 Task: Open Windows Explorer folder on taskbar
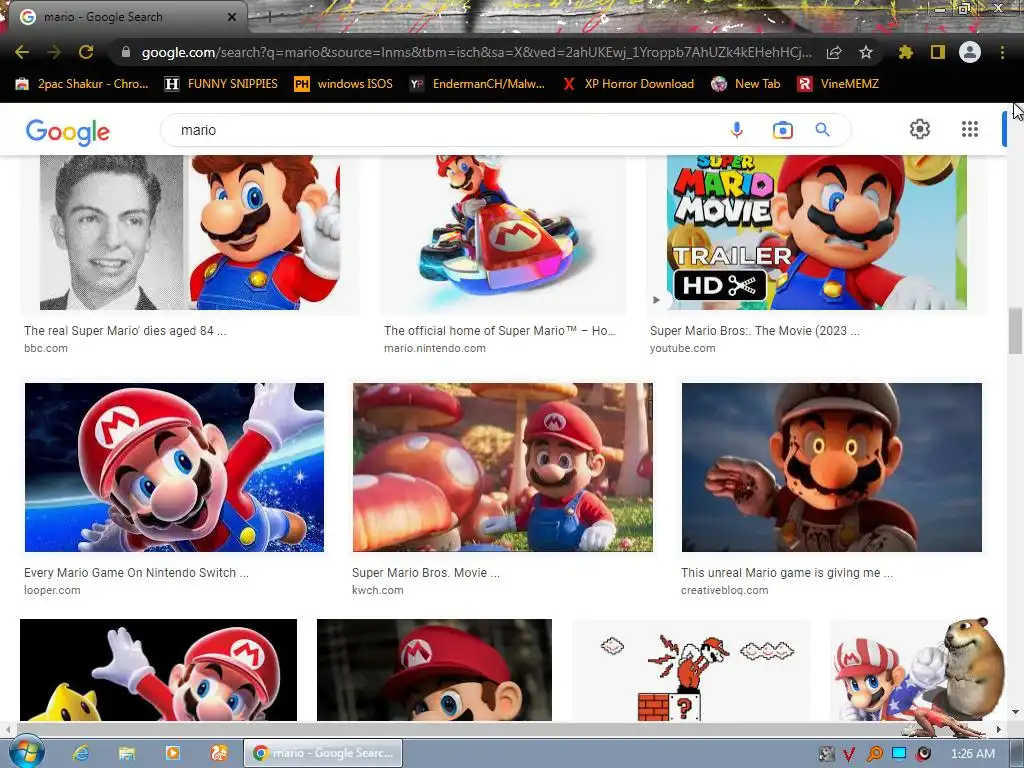[126, 753]
